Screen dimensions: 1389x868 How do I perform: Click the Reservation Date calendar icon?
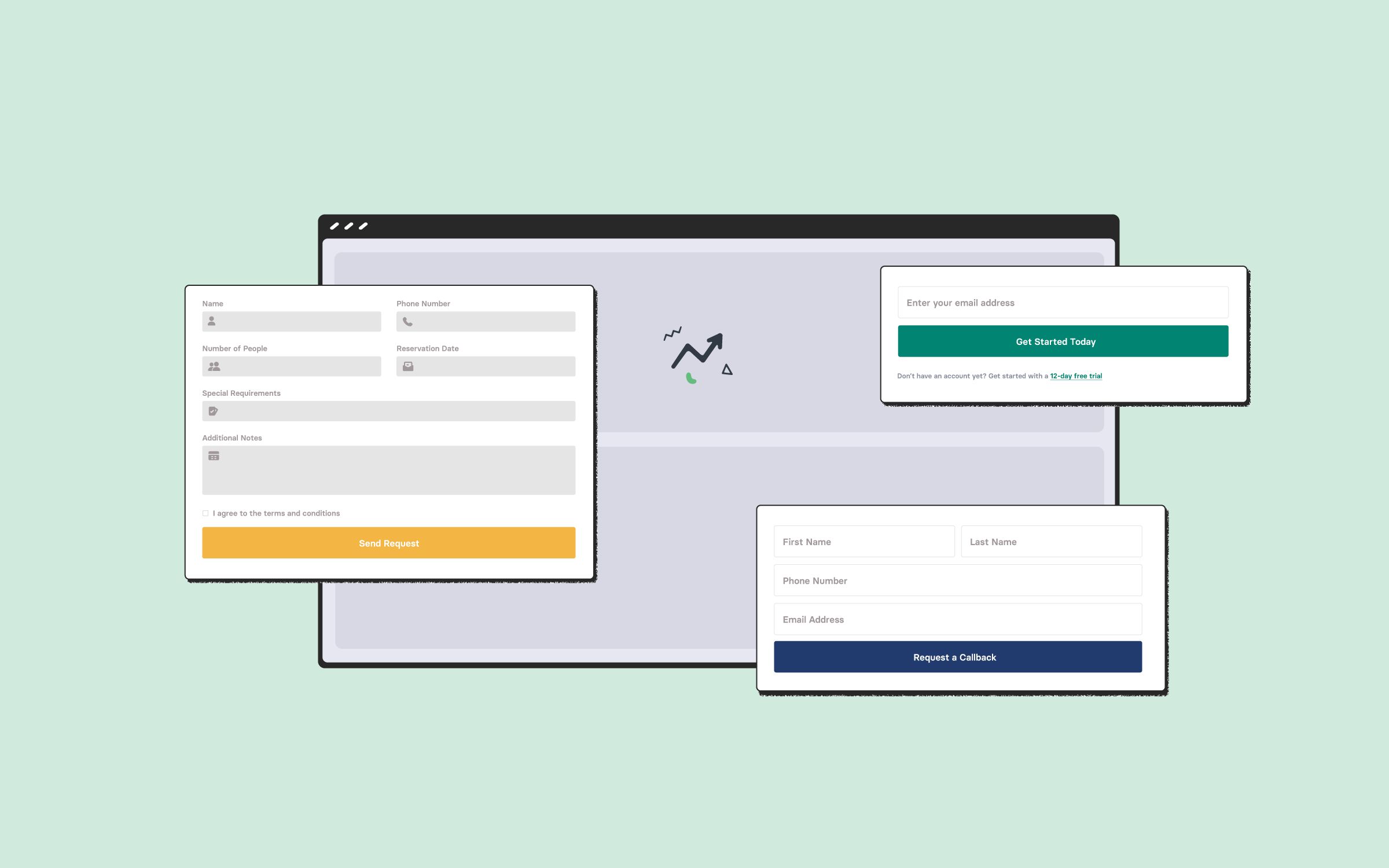pyautogui.click(x=408, y=366)
